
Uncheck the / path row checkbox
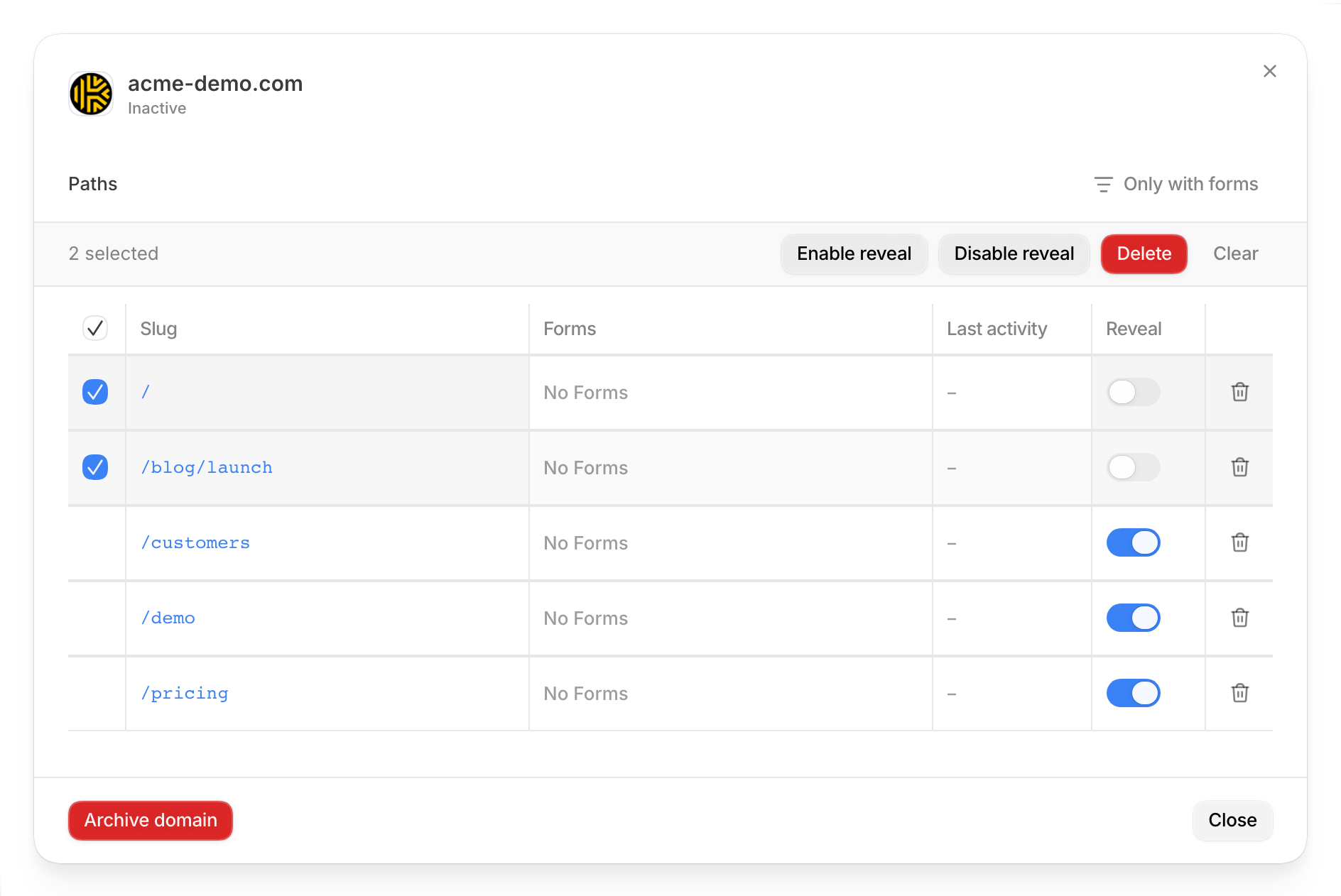(95, 392)
